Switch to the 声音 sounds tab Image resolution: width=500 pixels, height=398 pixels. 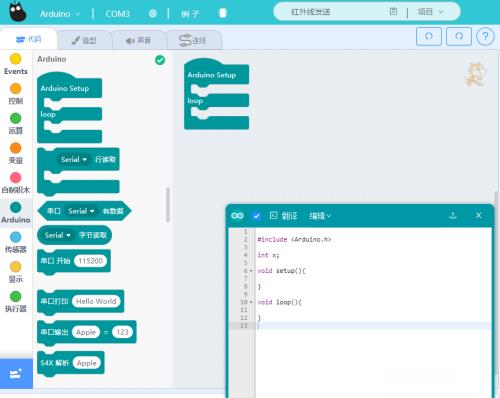(x=138, y=40)
